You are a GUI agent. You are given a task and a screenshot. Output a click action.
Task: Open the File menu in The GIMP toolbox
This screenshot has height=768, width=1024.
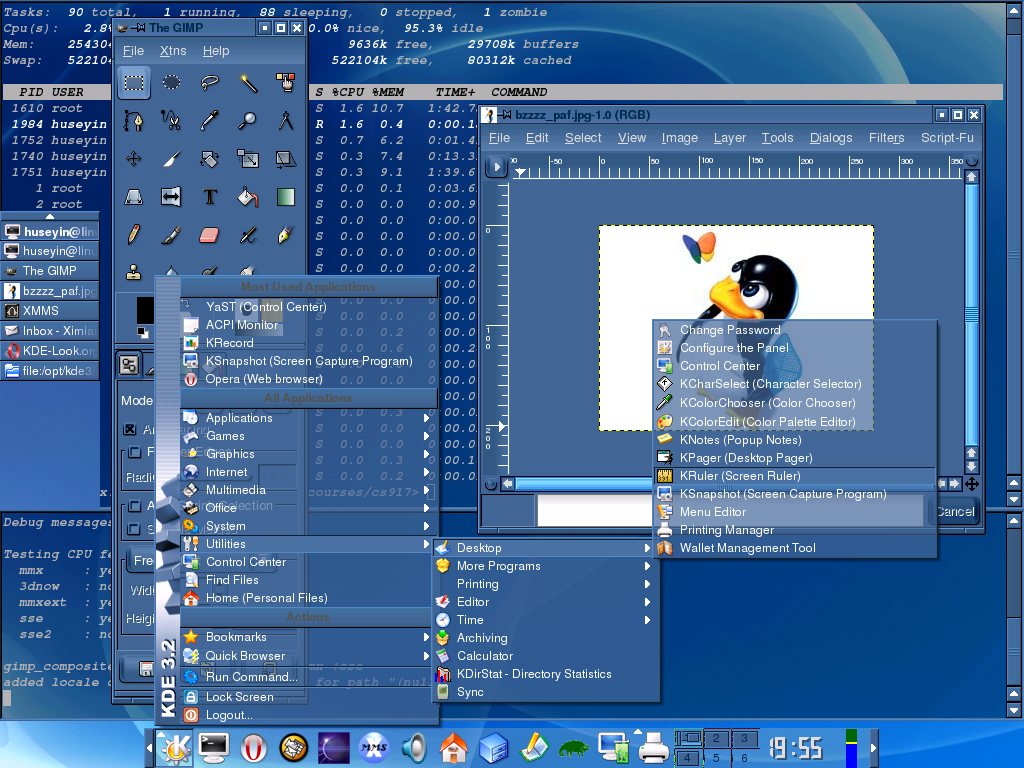click(x=133, y=51)
